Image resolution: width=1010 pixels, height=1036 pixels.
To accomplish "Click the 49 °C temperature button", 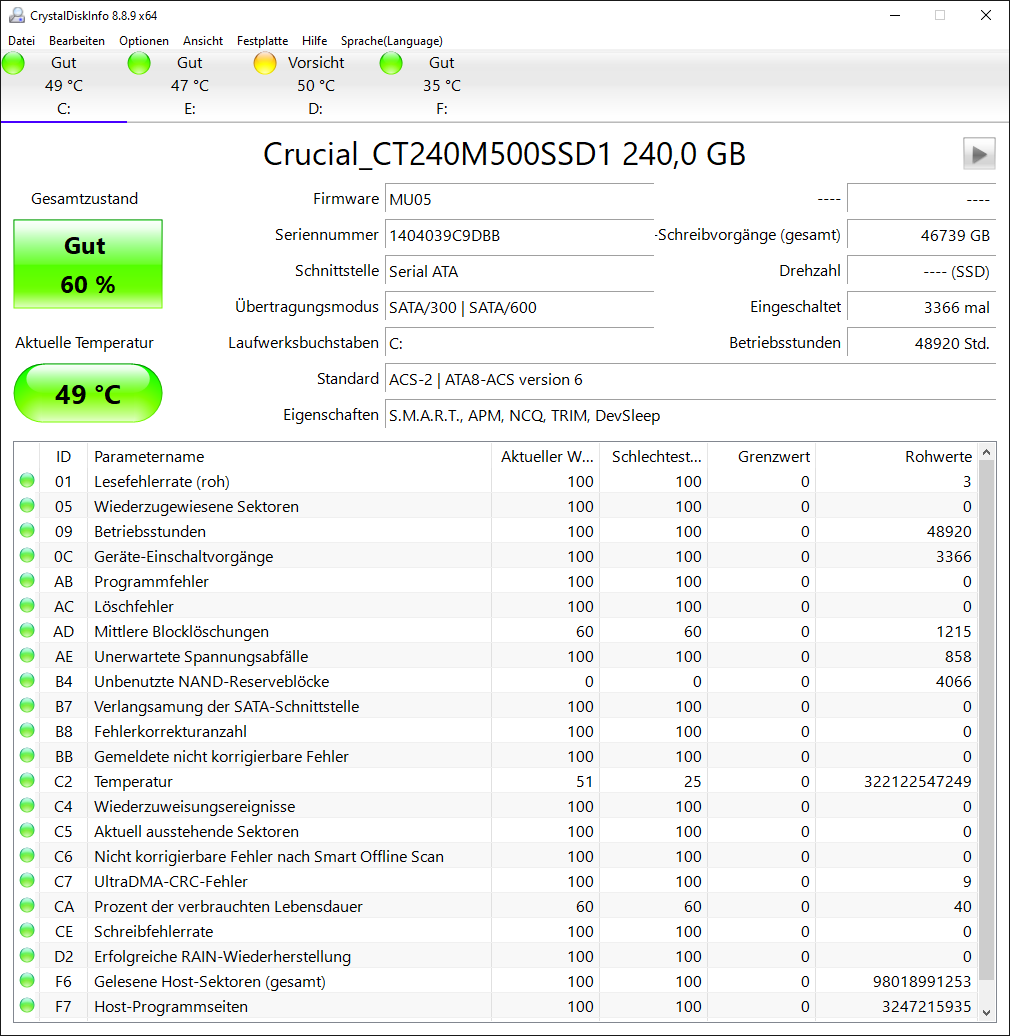I will [88, 393].
